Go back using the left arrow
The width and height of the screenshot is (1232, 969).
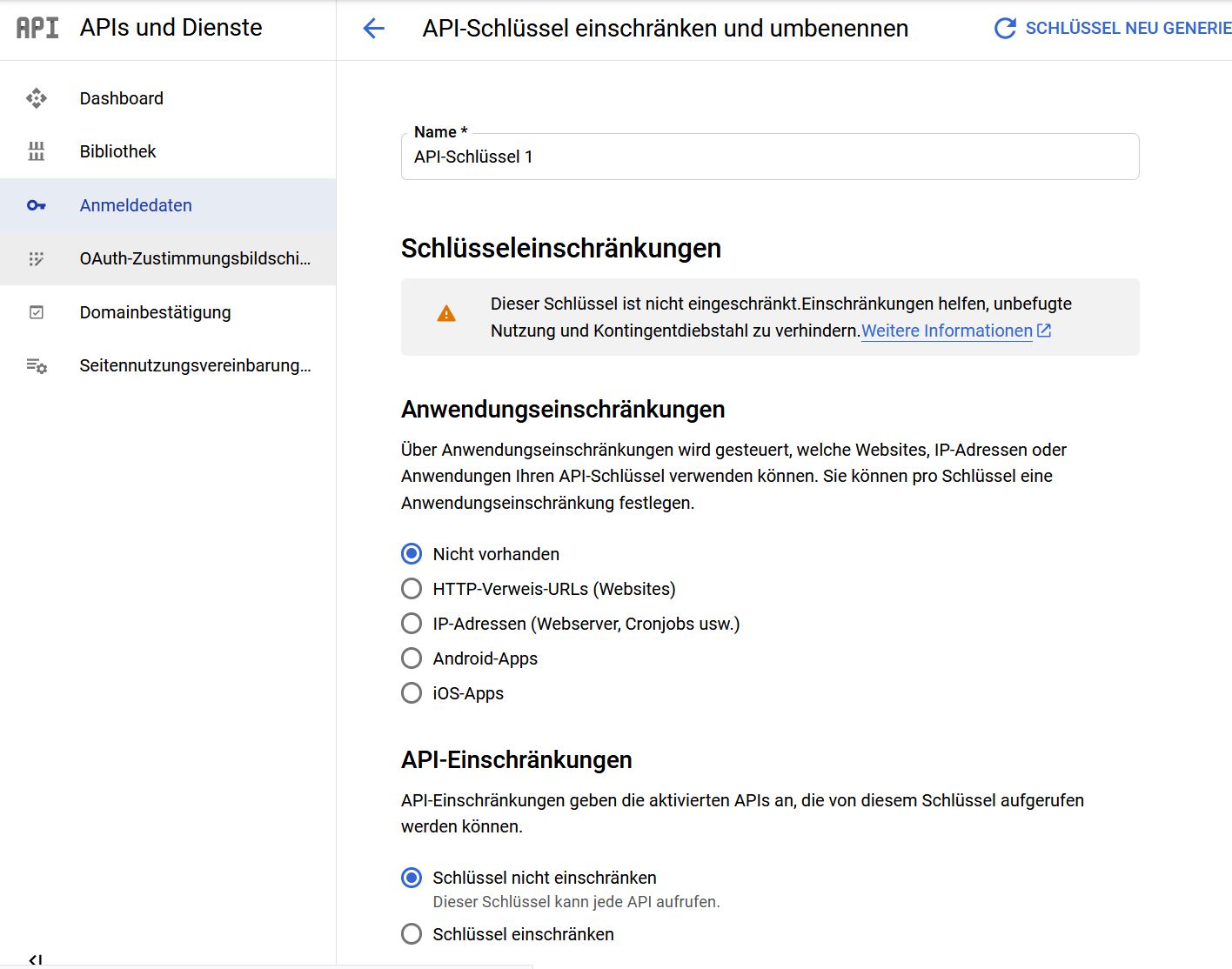pos(373,28)
